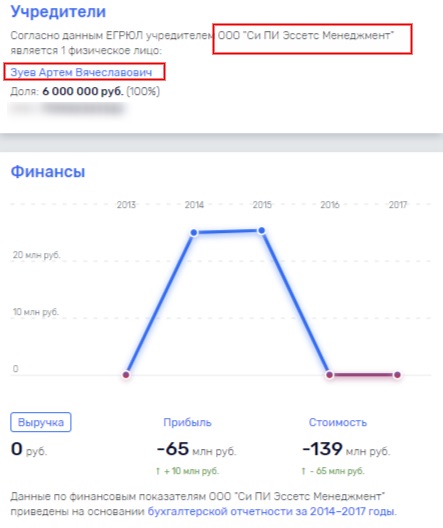This screenshot has height=528, width=443.
Task: Click the 2017 data point on chart
Action: coord(398,375)
